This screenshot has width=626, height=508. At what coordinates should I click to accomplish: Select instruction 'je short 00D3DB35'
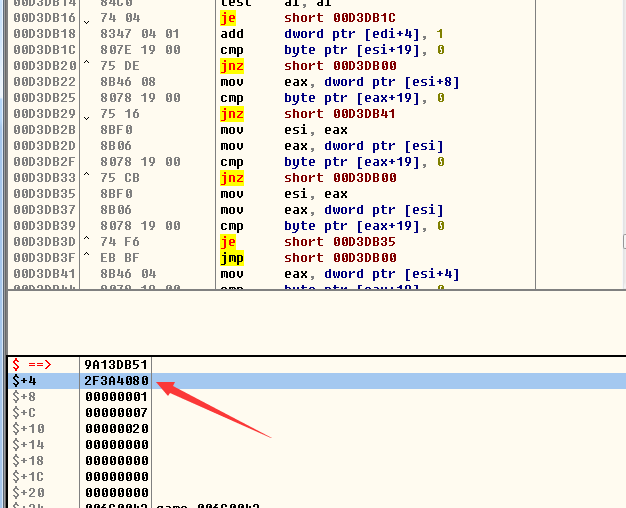click(308, 242)
